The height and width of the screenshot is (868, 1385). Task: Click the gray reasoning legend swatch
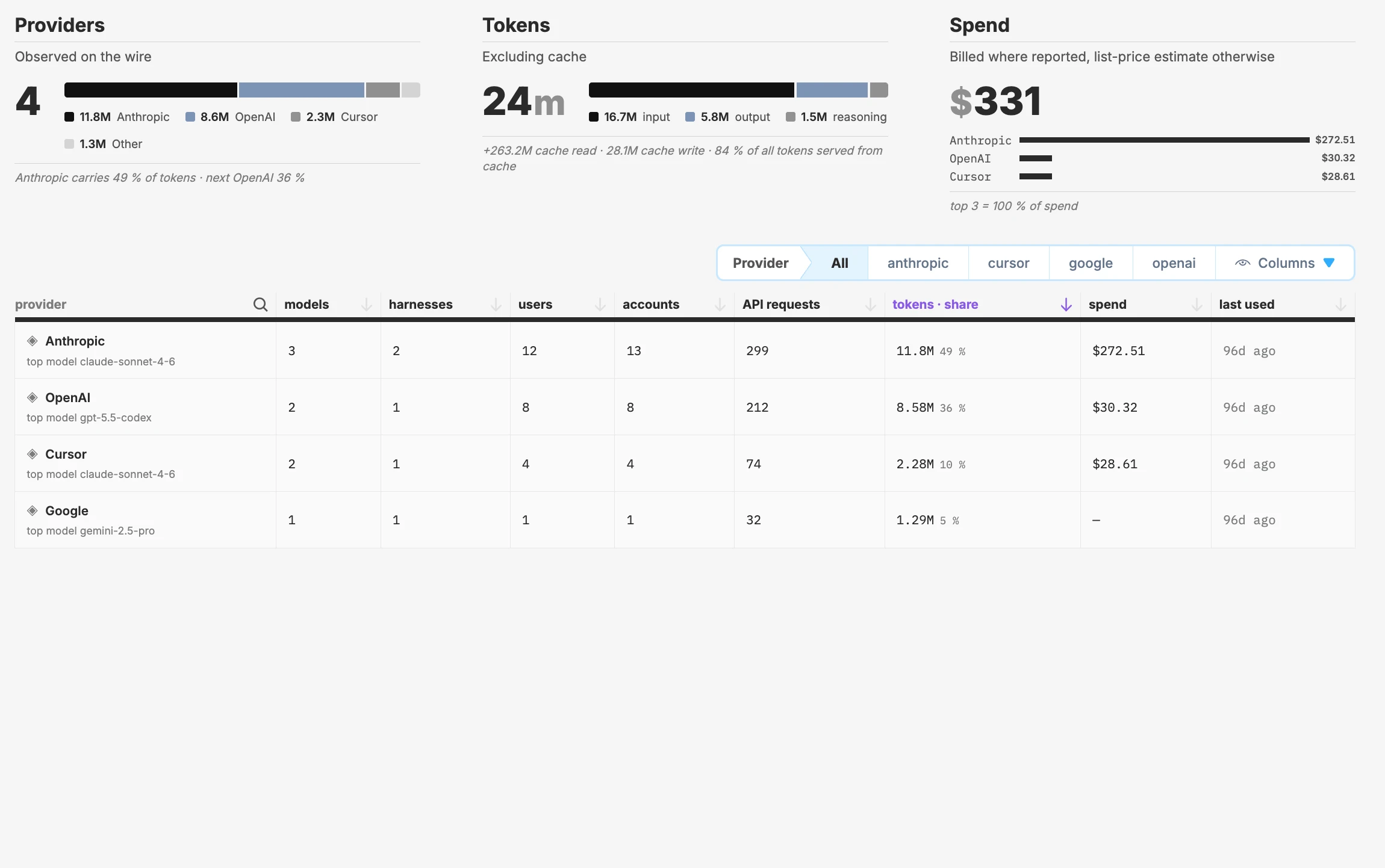tap(791, 117)
